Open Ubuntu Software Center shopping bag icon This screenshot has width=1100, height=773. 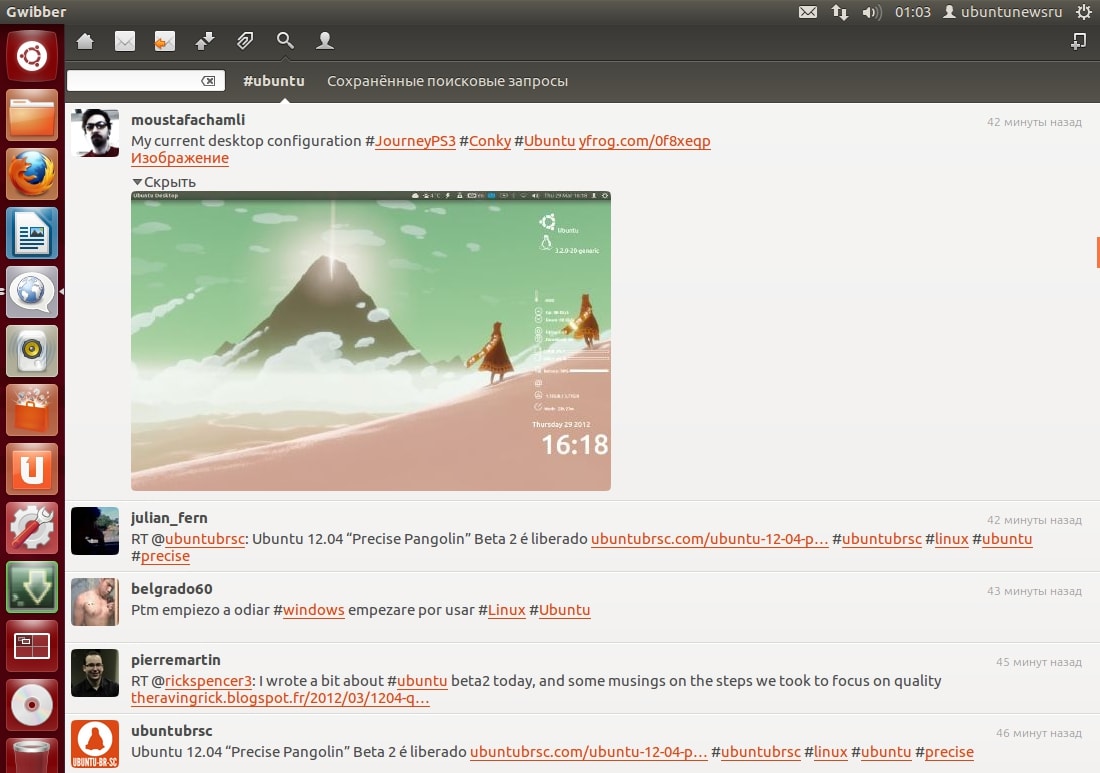coord(32,410)
